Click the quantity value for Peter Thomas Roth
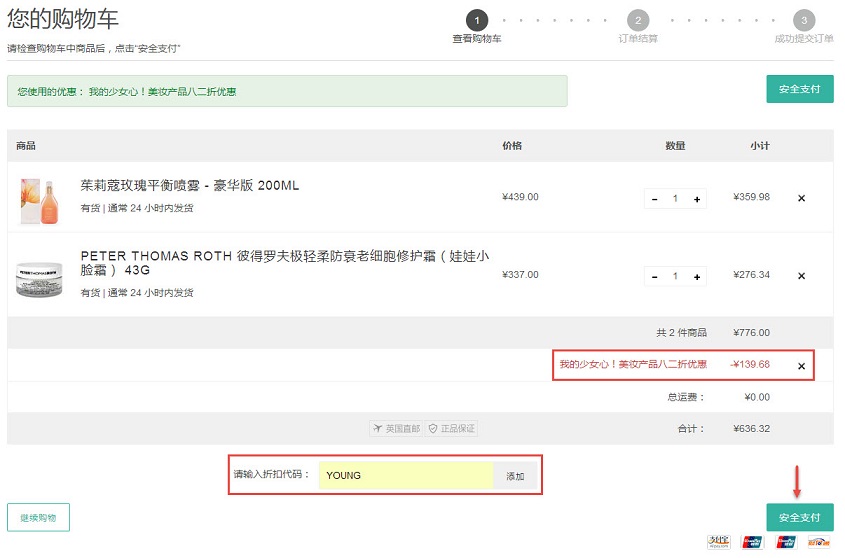Image resolution: width=845 pixels, height=558 pixels. 675,277
